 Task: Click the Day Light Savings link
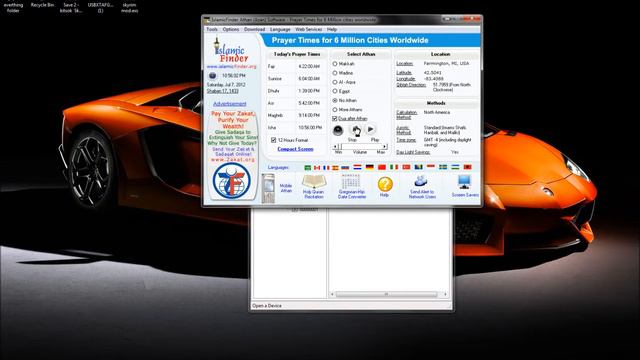tap(413, 152)
